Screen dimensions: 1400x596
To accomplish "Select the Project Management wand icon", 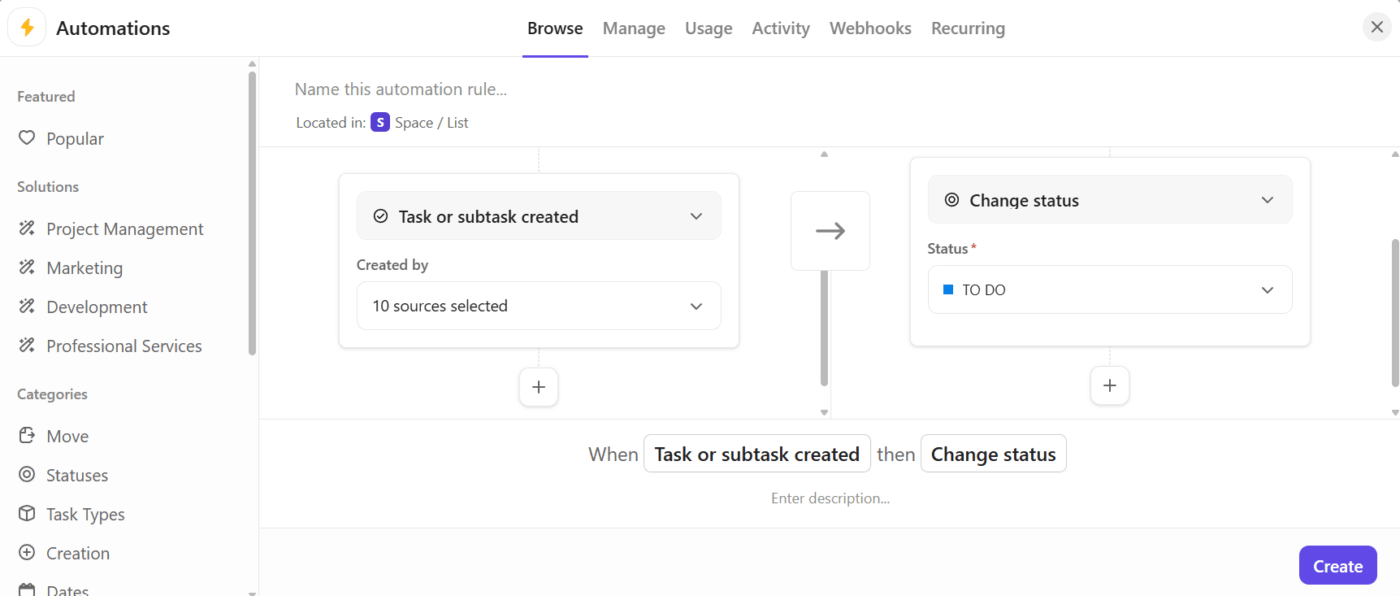I will click(27, 229).
